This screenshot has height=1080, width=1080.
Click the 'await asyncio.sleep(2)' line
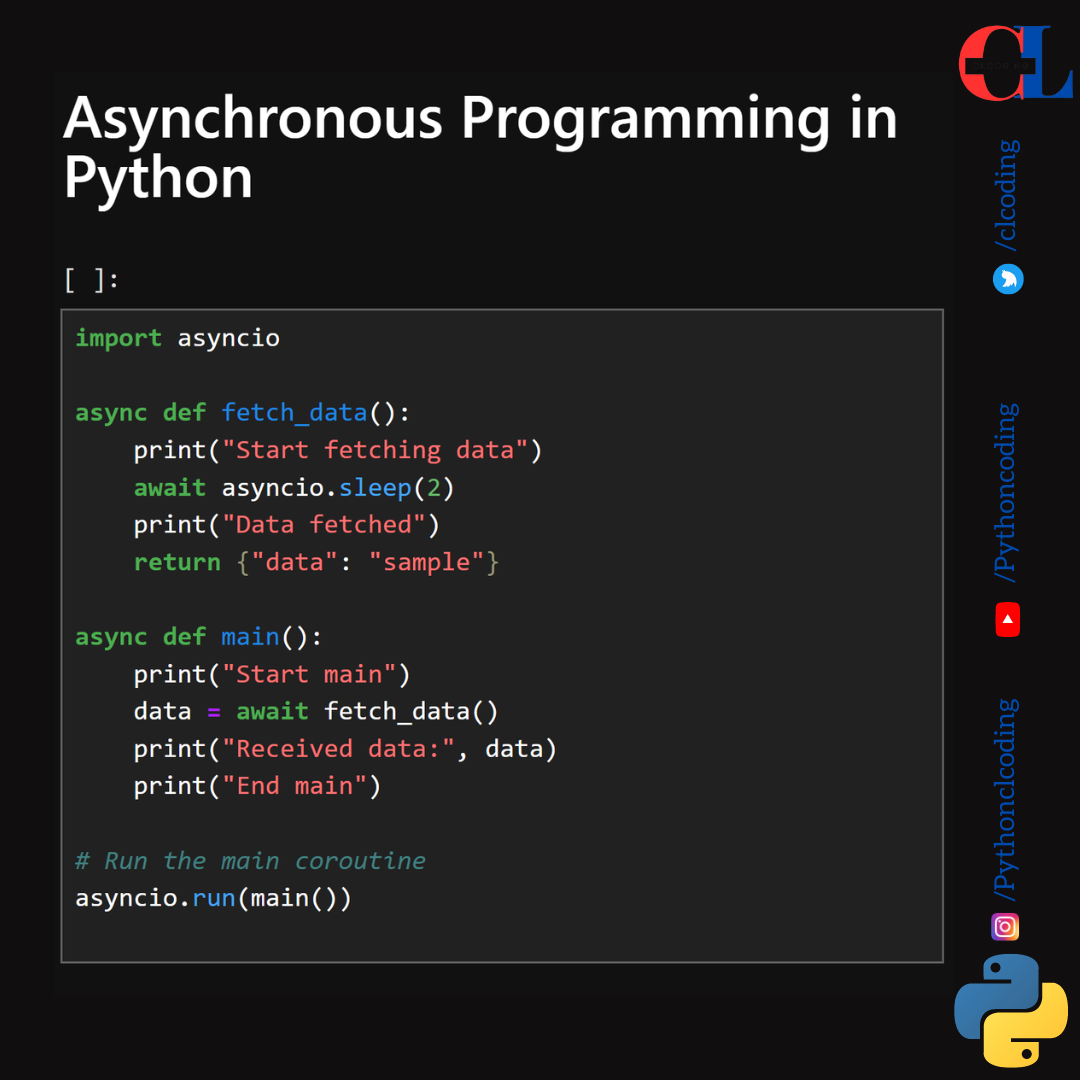pos(293,488)
